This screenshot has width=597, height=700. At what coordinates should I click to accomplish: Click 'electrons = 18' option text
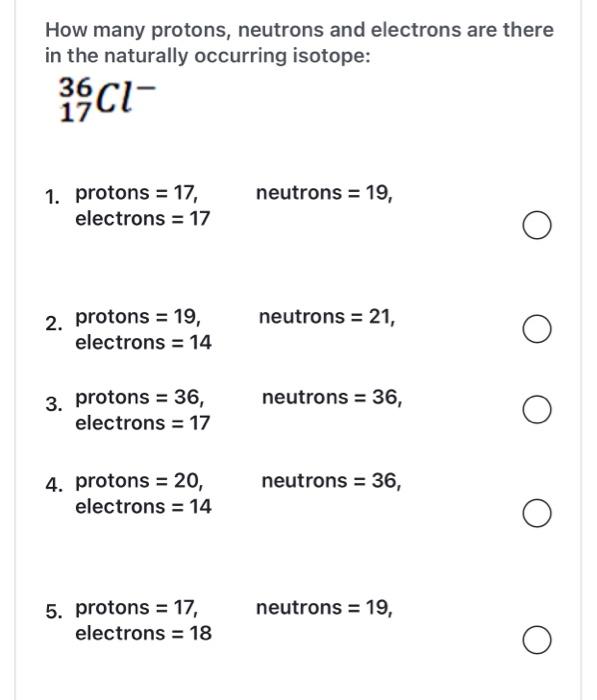(143, 633)
